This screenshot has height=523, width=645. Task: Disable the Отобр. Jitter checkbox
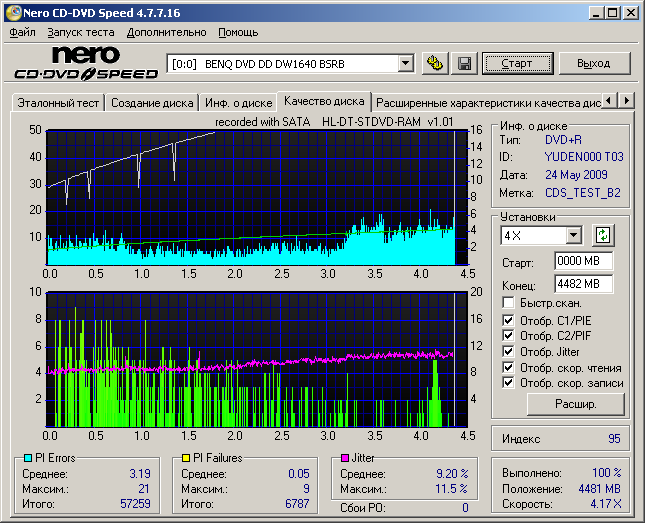pos(508,351)
